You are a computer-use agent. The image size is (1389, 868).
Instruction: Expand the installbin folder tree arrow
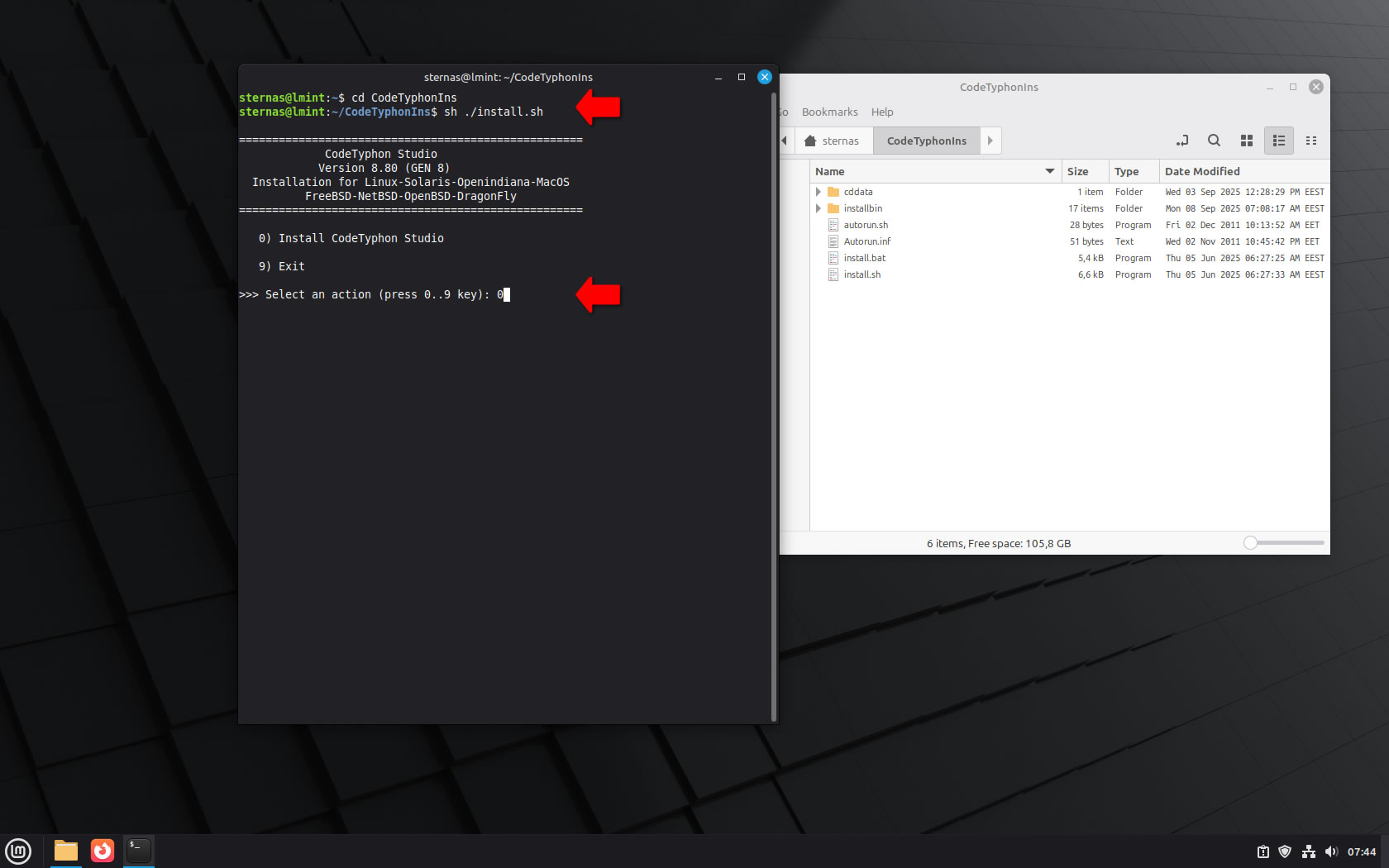tap(819, 208)
